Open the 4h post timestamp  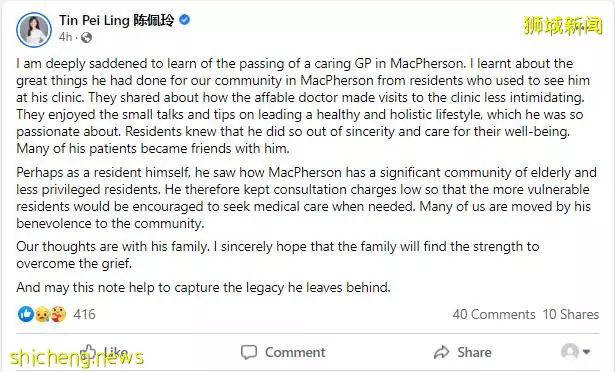click(x=66, y=37)
